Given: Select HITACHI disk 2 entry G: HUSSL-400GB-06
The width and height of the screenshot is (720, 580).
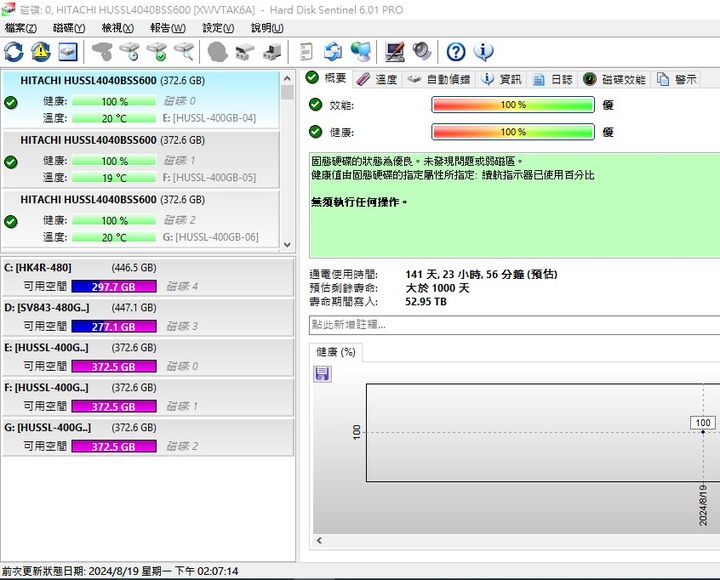Looking at the screenshot, I should click(141, 219).
